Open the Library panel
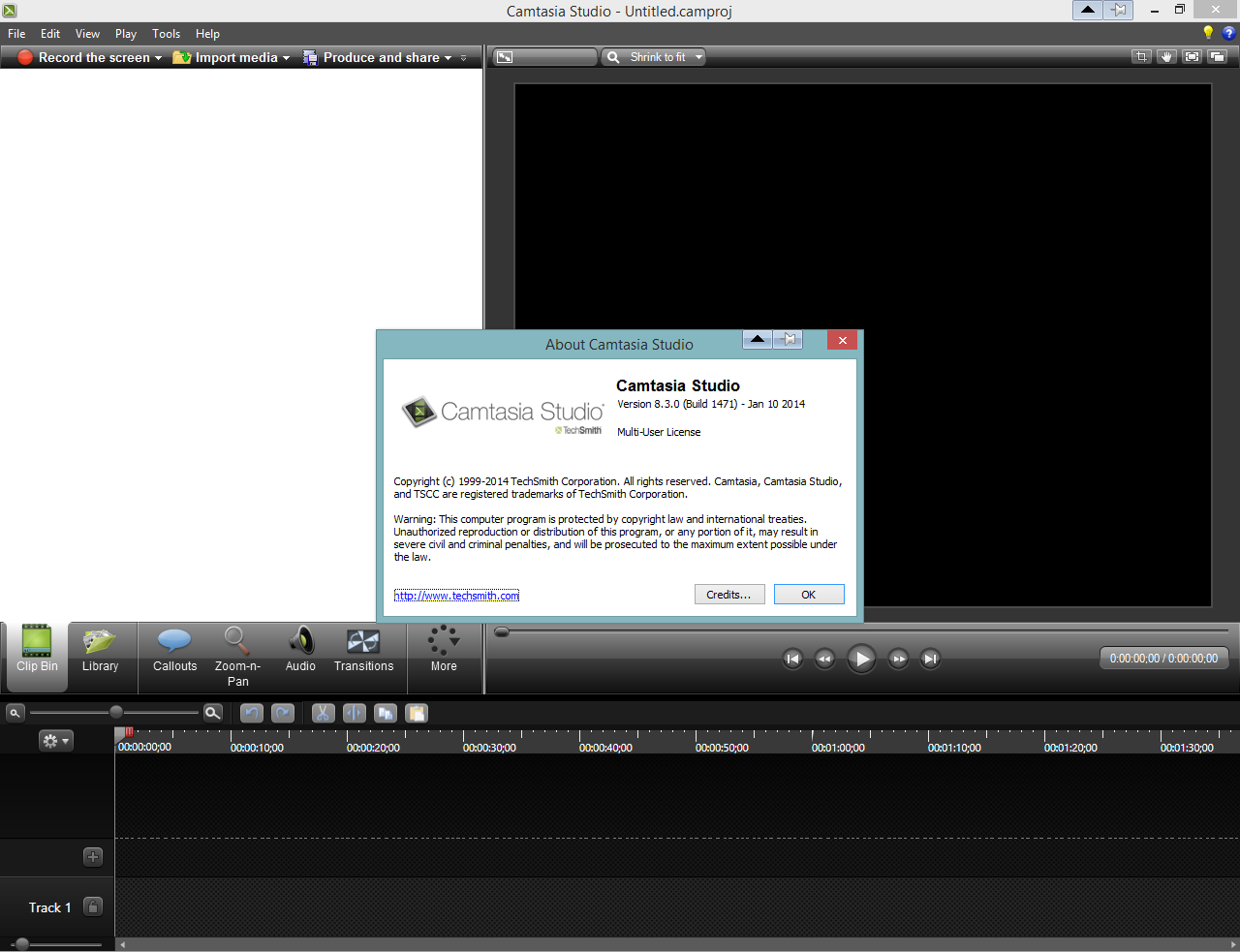1240x952 pixels. click(x=100, y=650)
